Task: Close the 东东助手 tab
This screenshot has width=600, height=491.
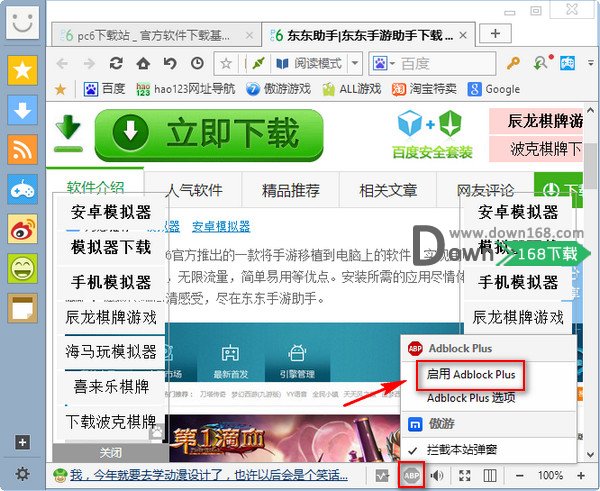Action: pyautogui.click(x=463, y=36)
